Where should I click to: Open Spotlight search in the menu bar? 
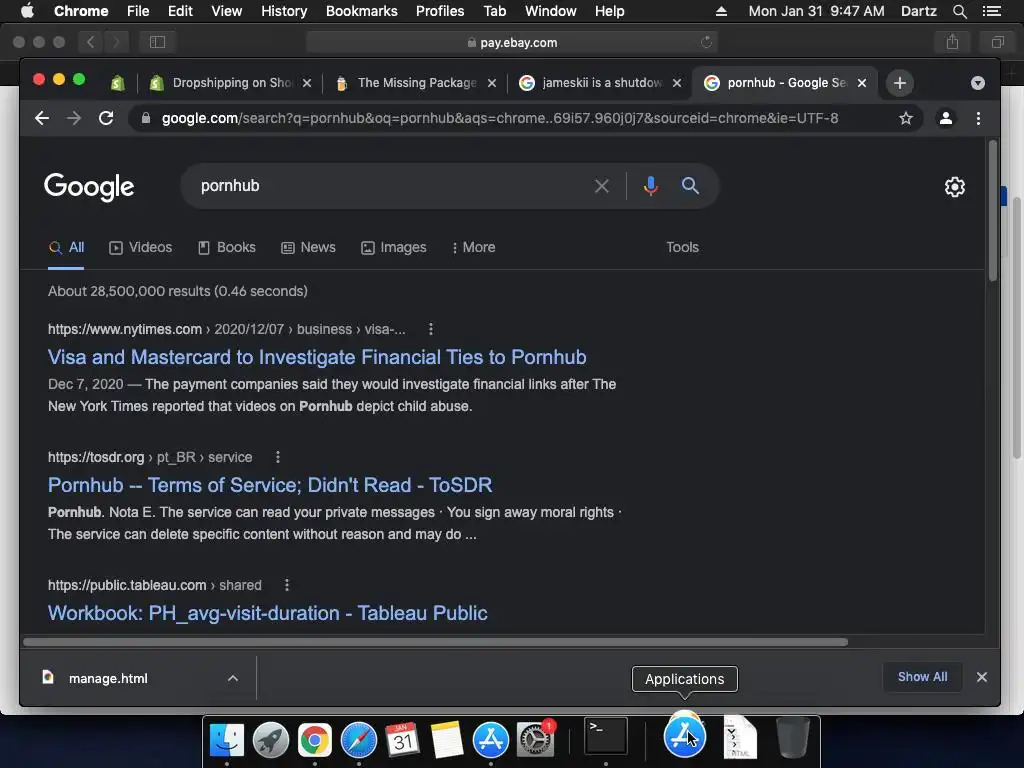coord(960,11)
